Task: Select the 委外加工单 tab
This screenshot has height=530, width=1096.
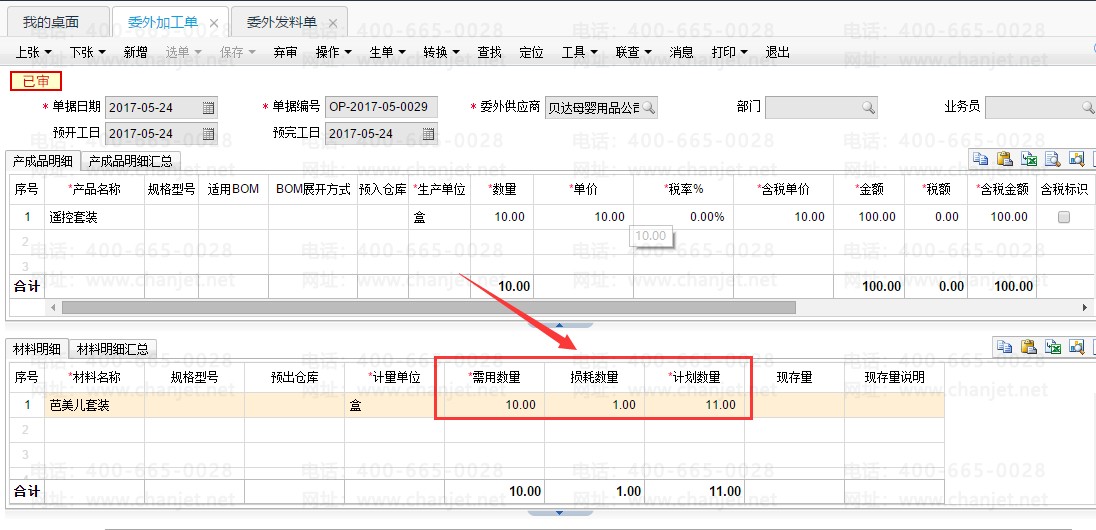Action: 162,22
